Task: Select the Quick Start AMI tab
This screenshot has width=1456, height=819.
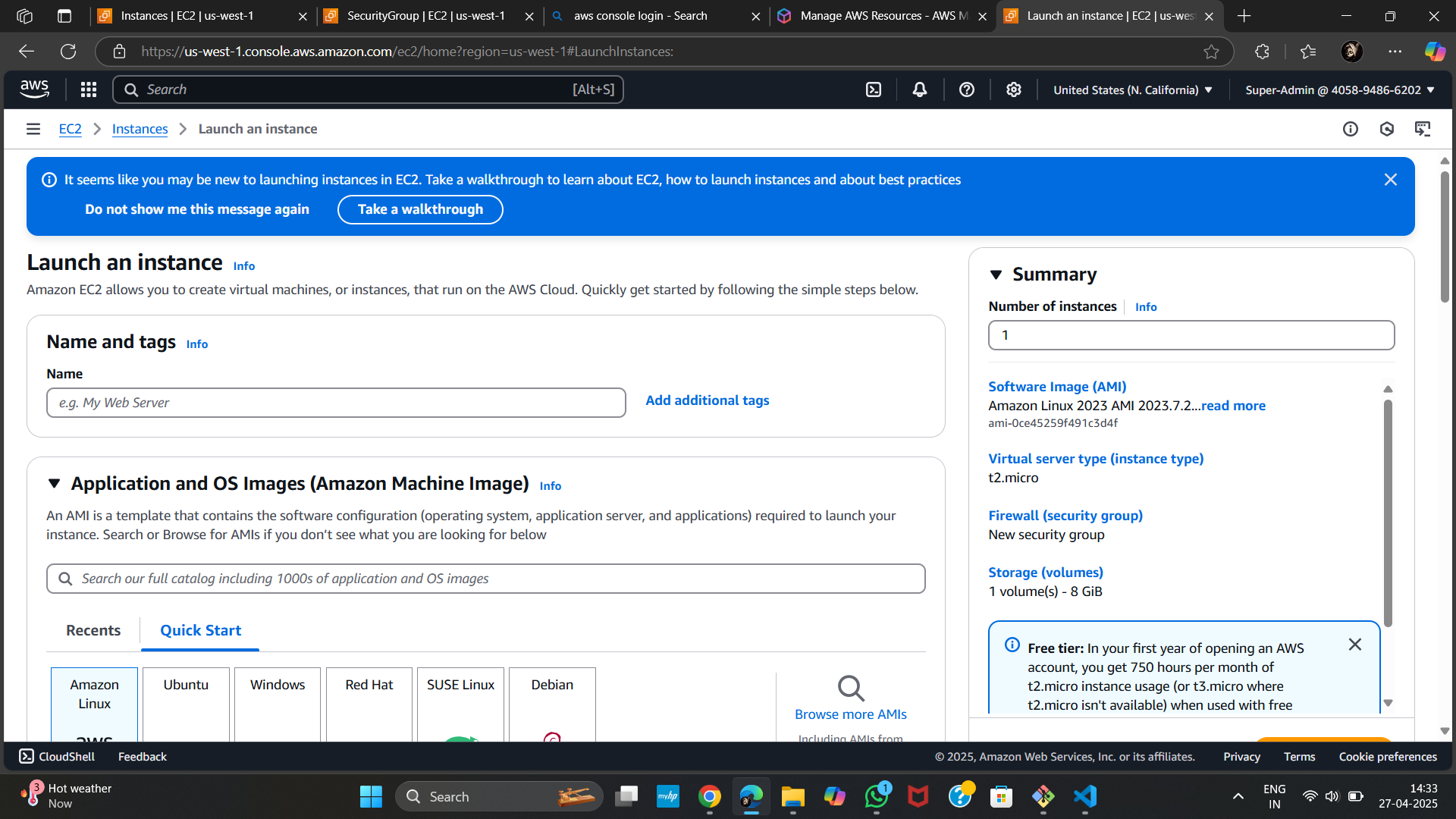Action: 200,631
